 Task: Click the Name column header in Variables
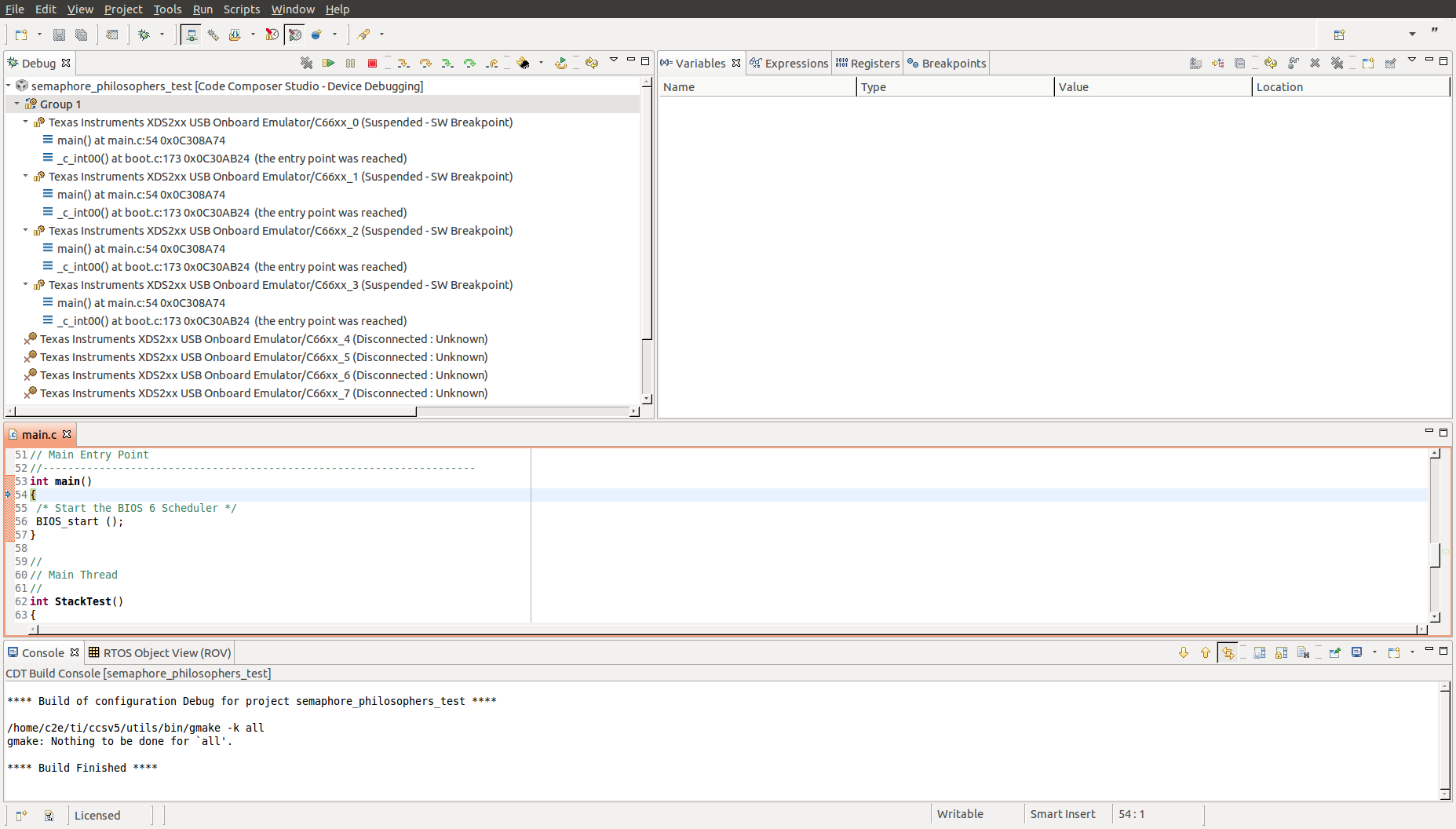pos(757,86)
